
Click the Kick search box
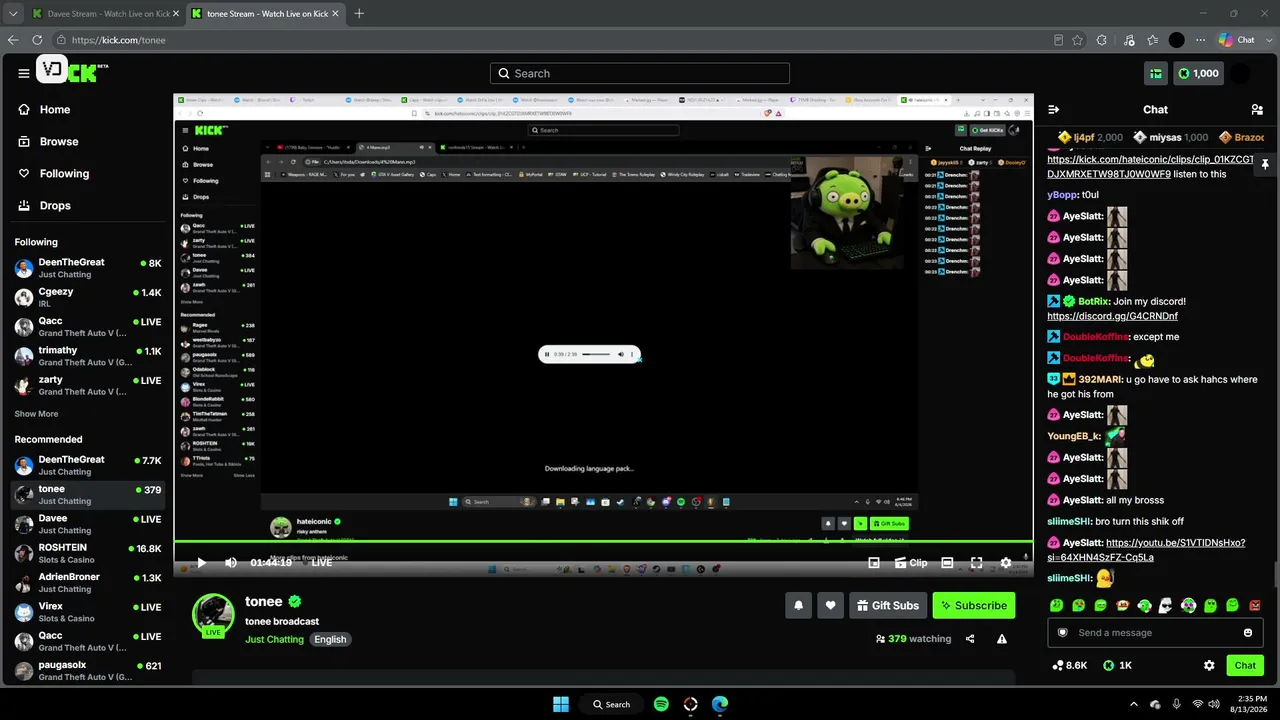pos(640,73)
